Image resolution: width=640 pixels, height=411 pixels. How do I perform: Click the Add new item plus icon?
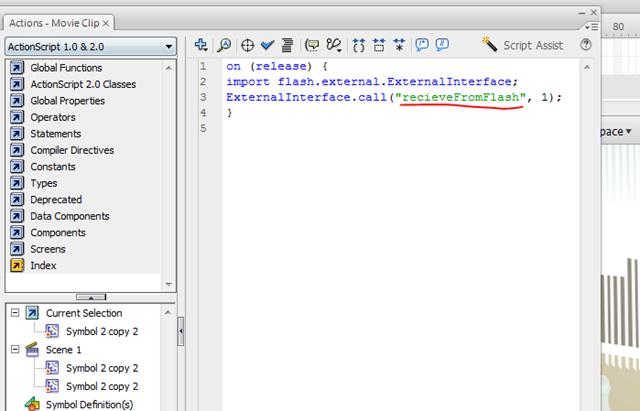pyautogui.click(x=201, y=45)
